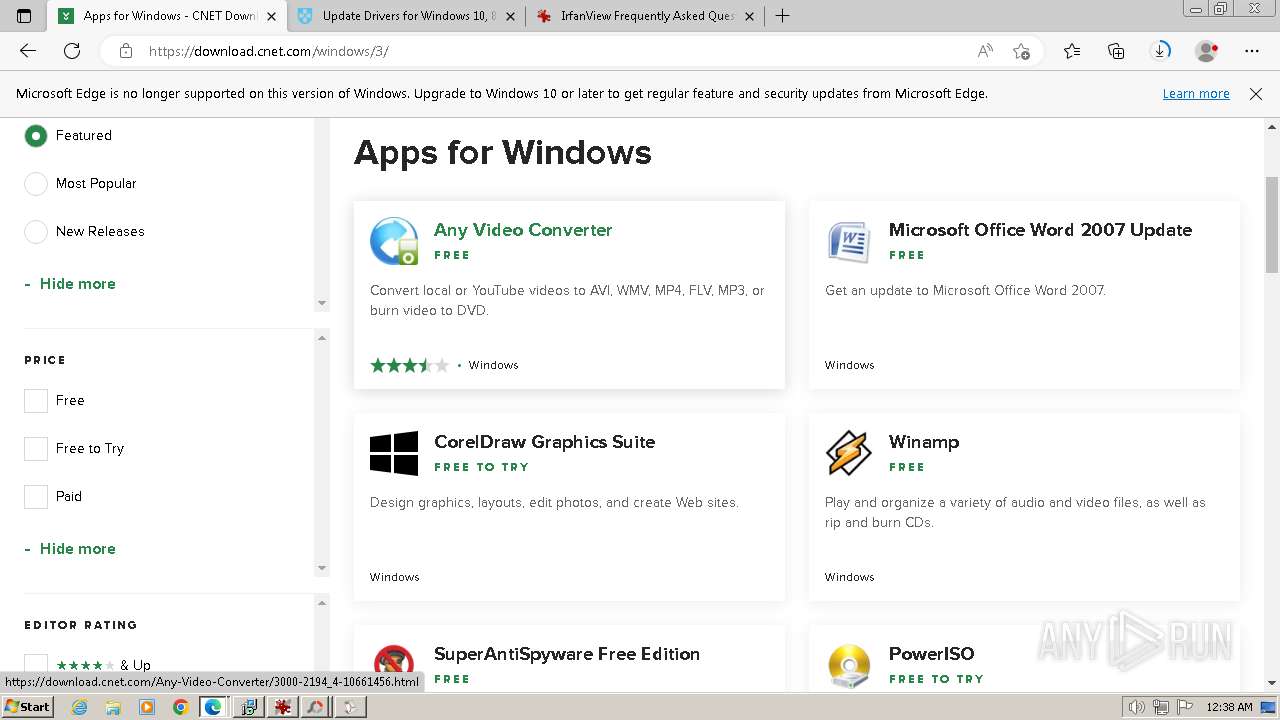1280x720 pixels.
Task: Open the Collections panel
Action: tap(1116, 51)
